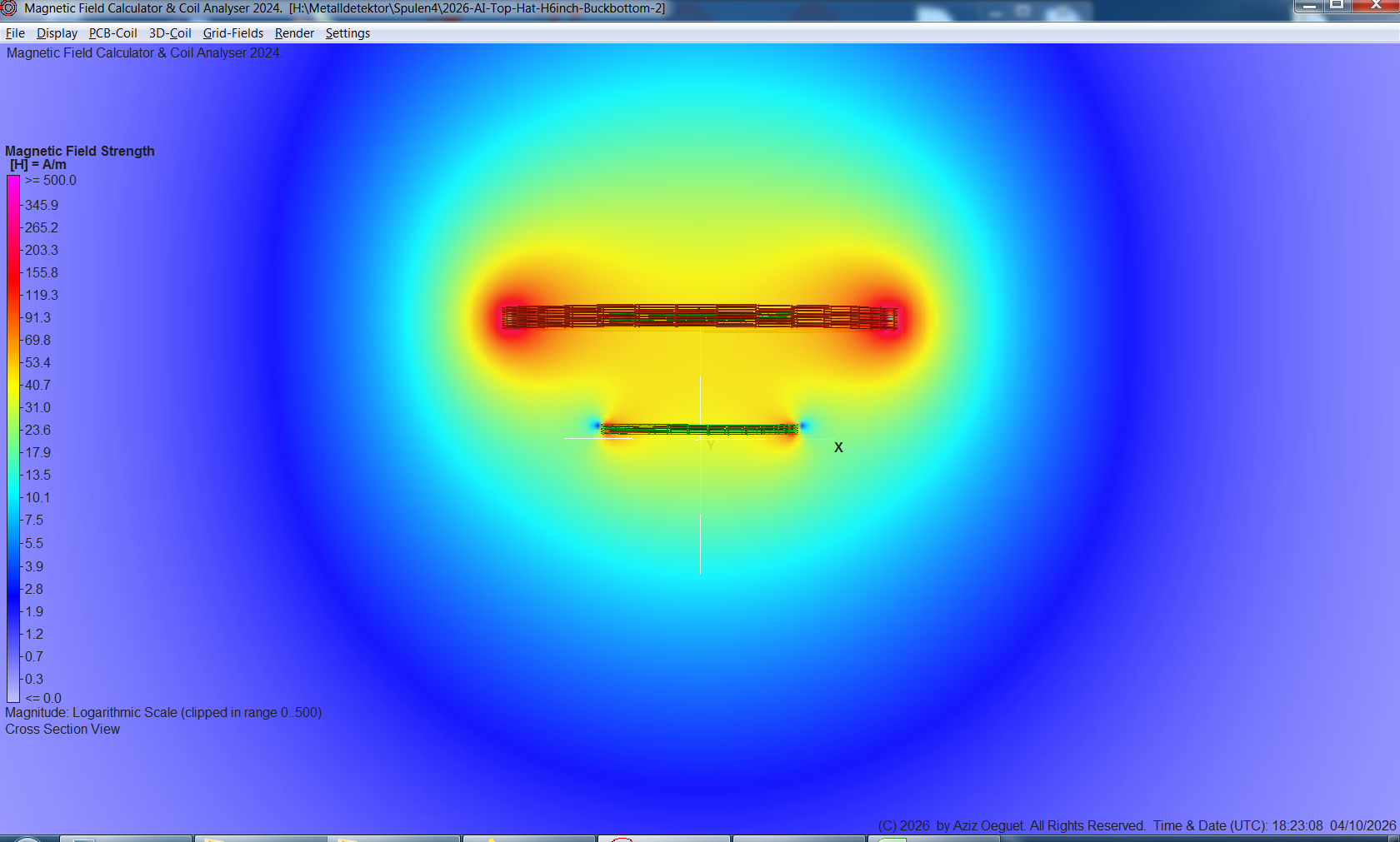Select the upper coil cross-section geometry
This screenshot has height=842, width=1400.
click(x=700, y=317)
